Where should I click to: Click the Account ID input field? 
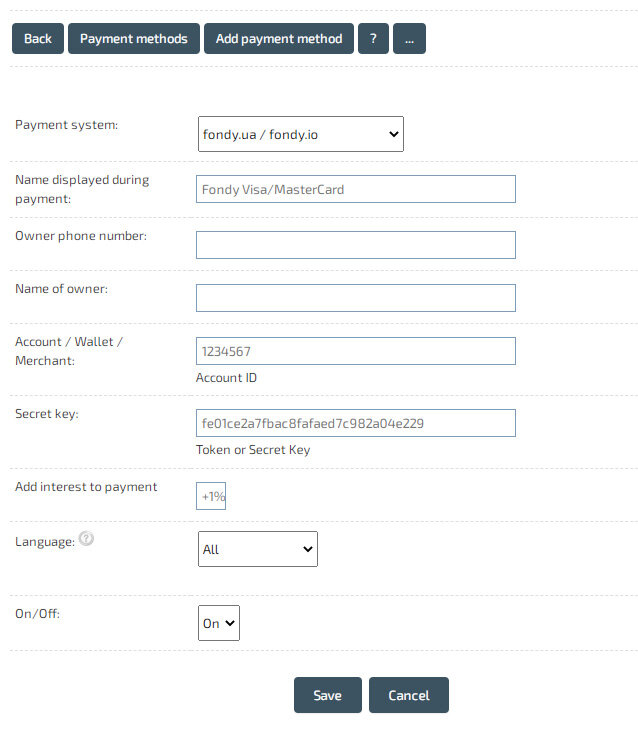point(355,351)
